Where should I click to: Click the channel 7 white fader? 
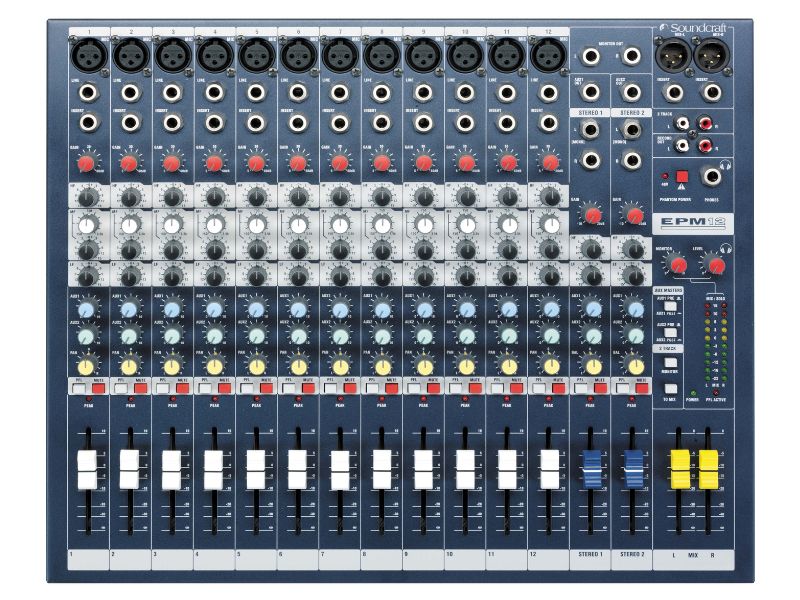340,464
